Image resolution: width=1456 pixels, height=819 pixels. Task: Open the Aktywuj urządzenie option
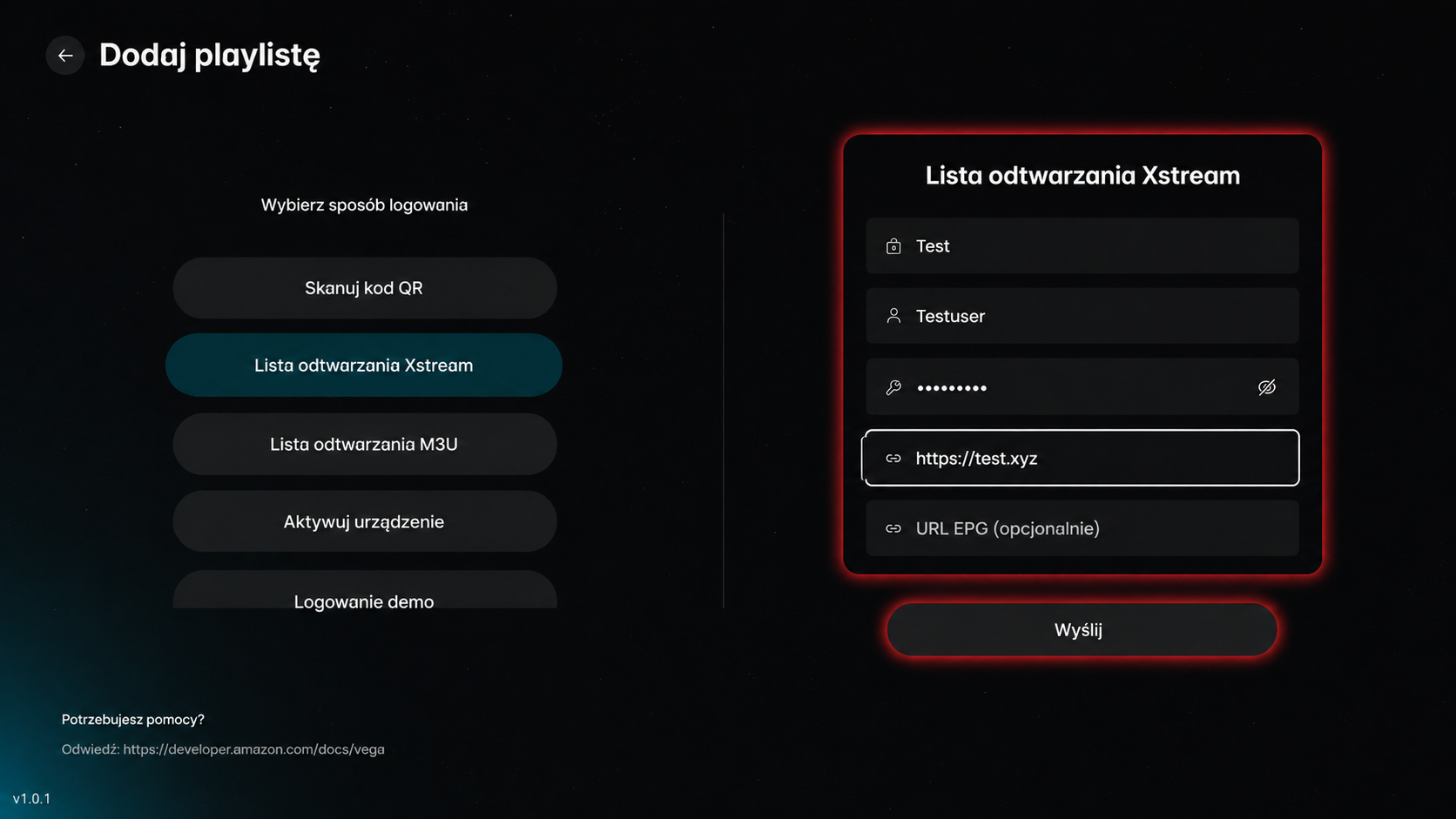365,521
